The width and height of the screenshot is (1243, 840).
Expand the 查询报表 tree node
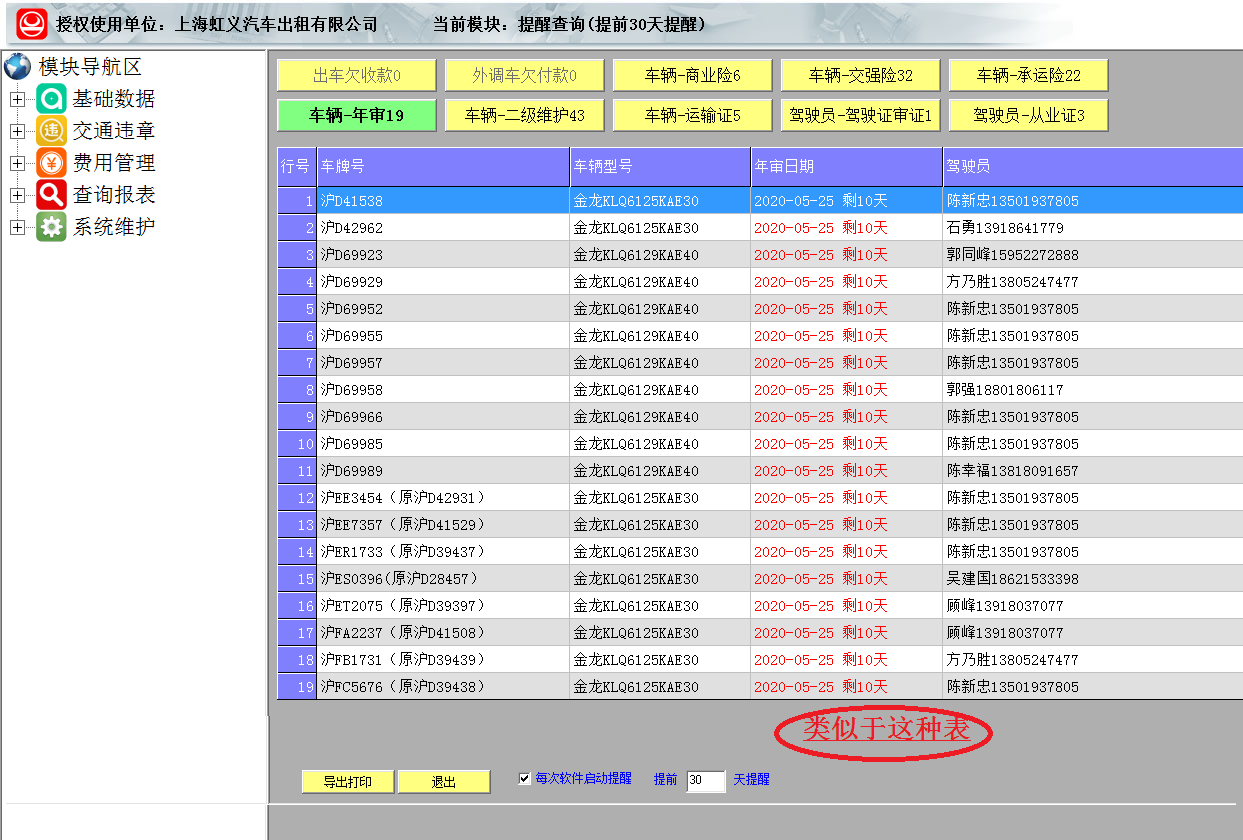(17, 195)
